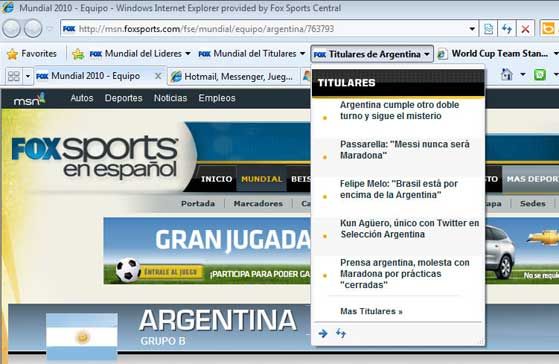Click the blue arrow icon in the Titulares flyout
Viewport: 559px width, 364px height.
(x=323, y=333)
